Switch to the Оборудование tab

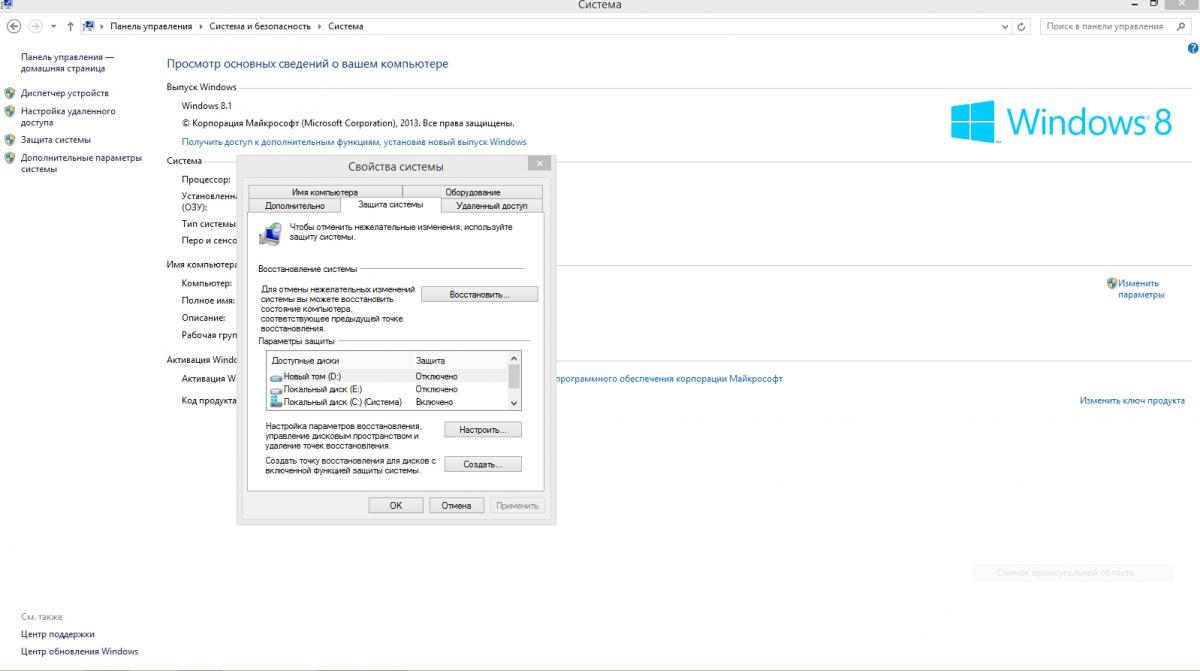coord(473,192)
